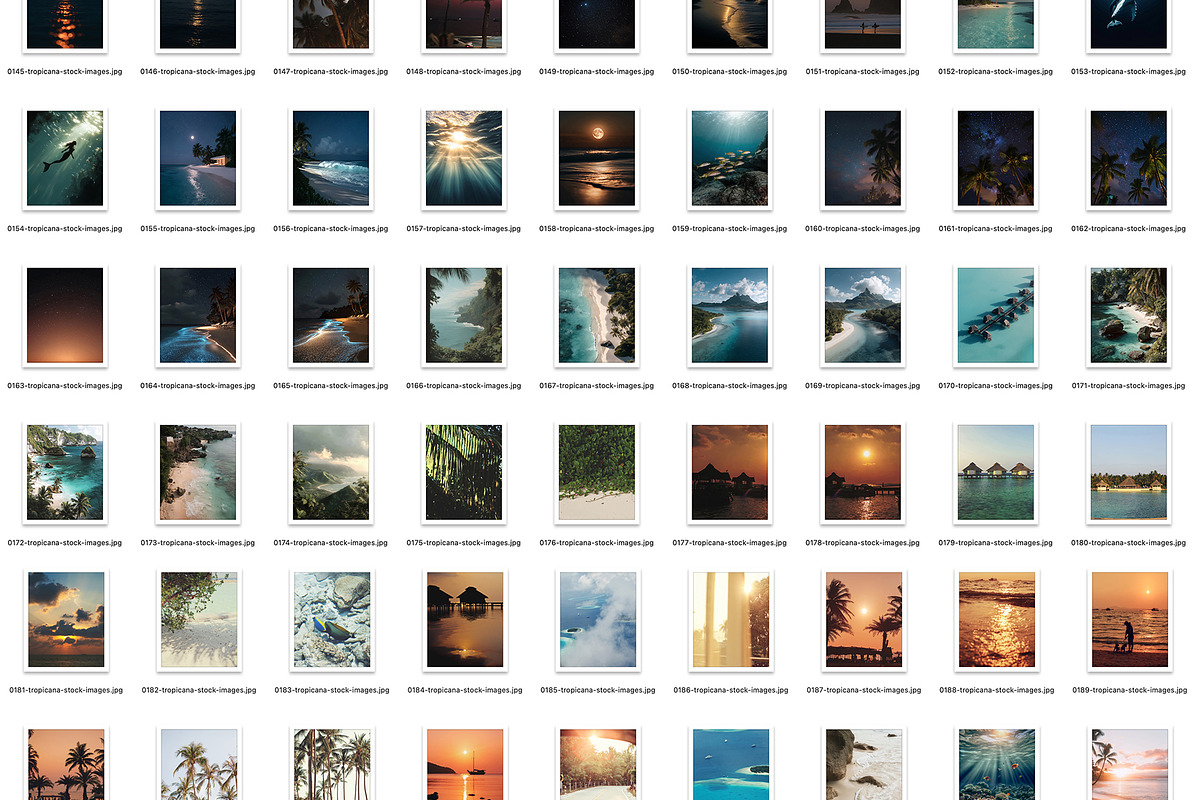This screenshot has height=800, width=1200.
Task: Select the misty green mountains thumbnail 0174
Action: [x=331, y=472]
